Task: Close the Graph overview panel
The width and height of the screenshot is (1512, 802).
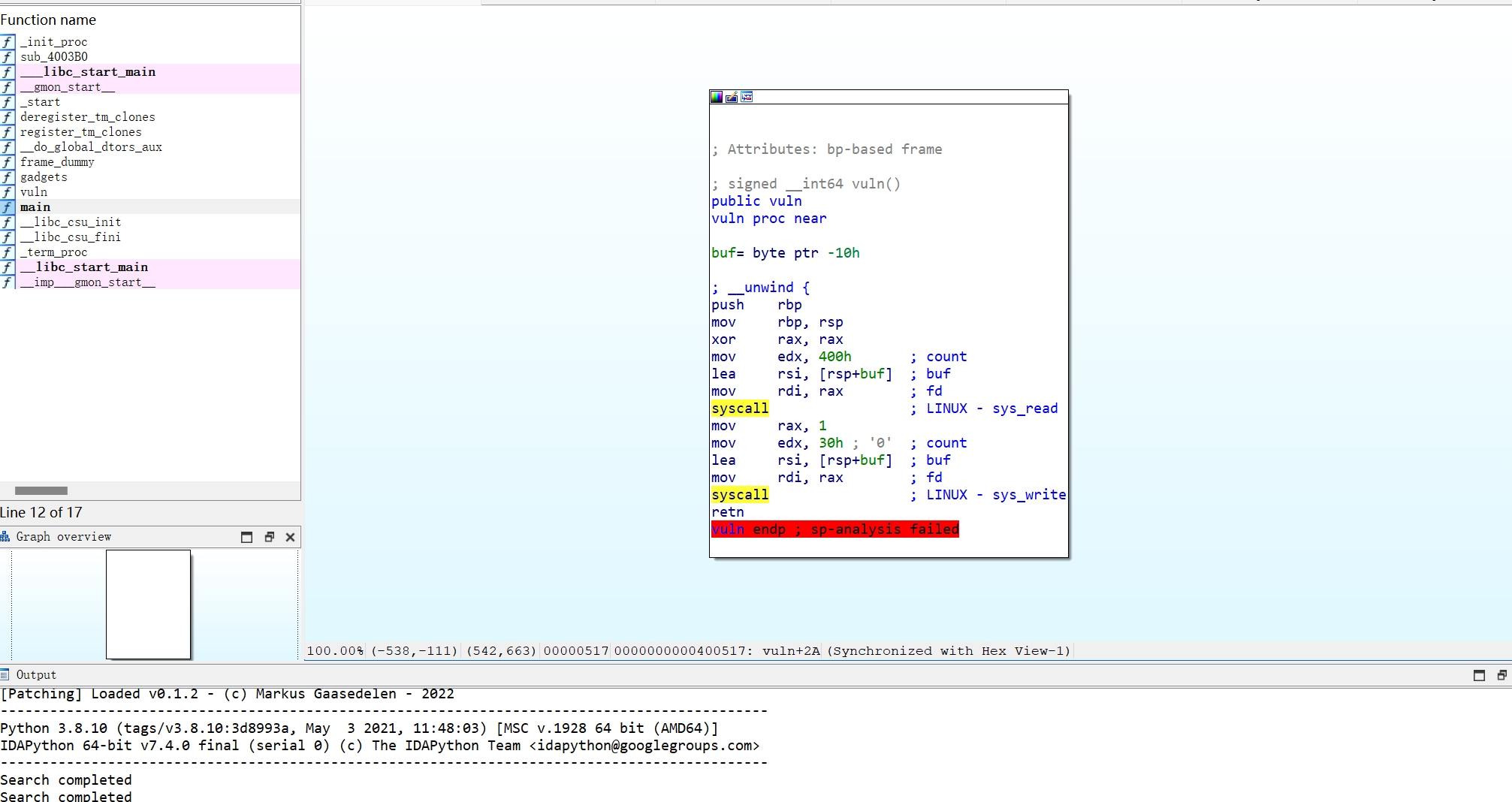Action: tap(290, 537)
